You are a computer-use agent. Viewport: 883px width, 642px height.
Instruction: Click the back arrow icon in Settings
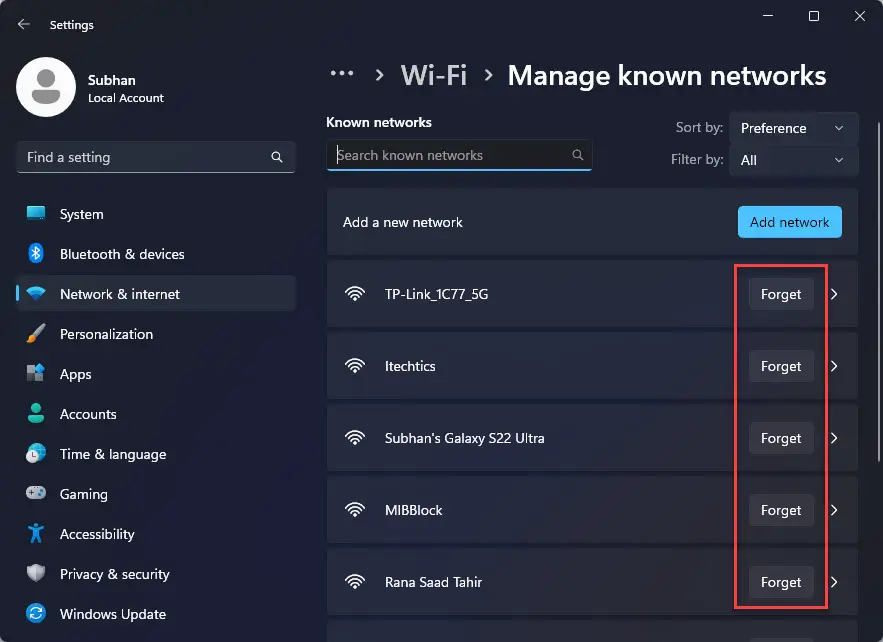[24, 24]
